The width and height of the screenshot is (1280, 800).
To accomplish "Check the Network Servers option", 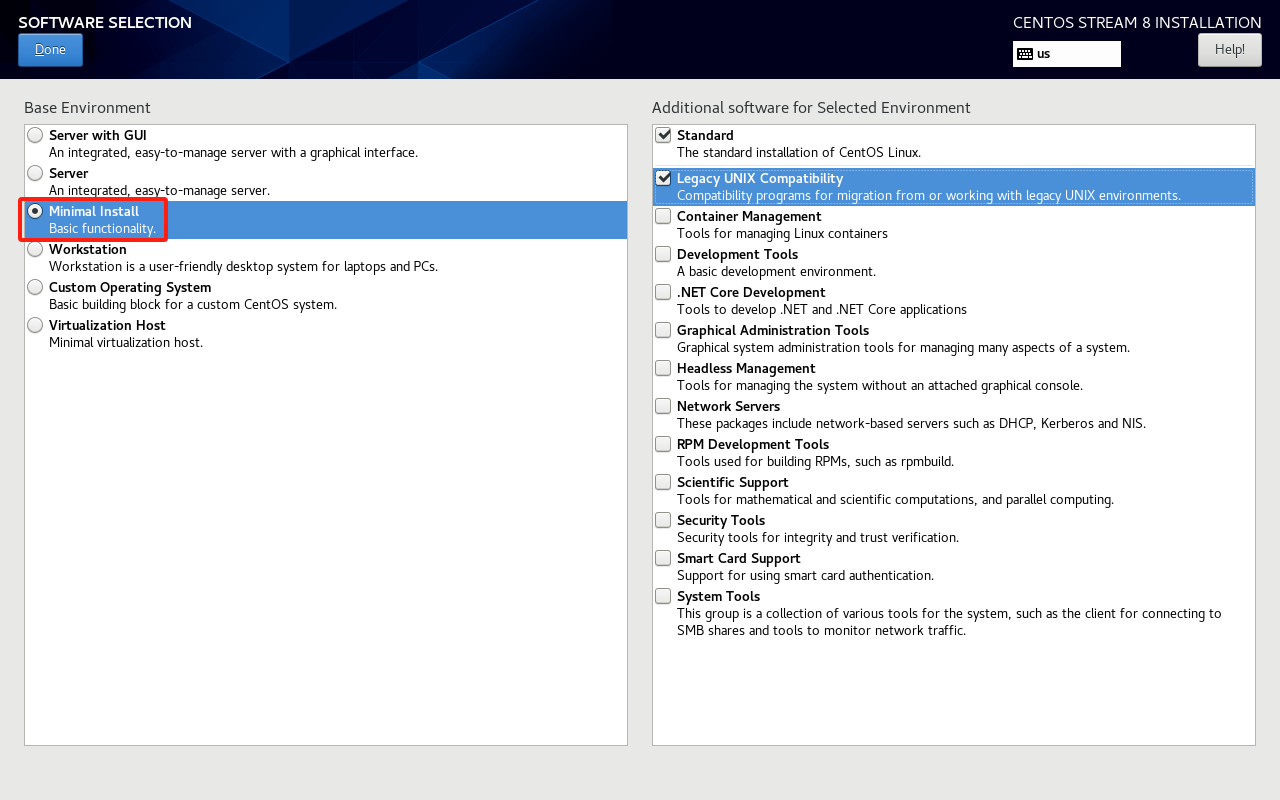I will pos(663,406).
